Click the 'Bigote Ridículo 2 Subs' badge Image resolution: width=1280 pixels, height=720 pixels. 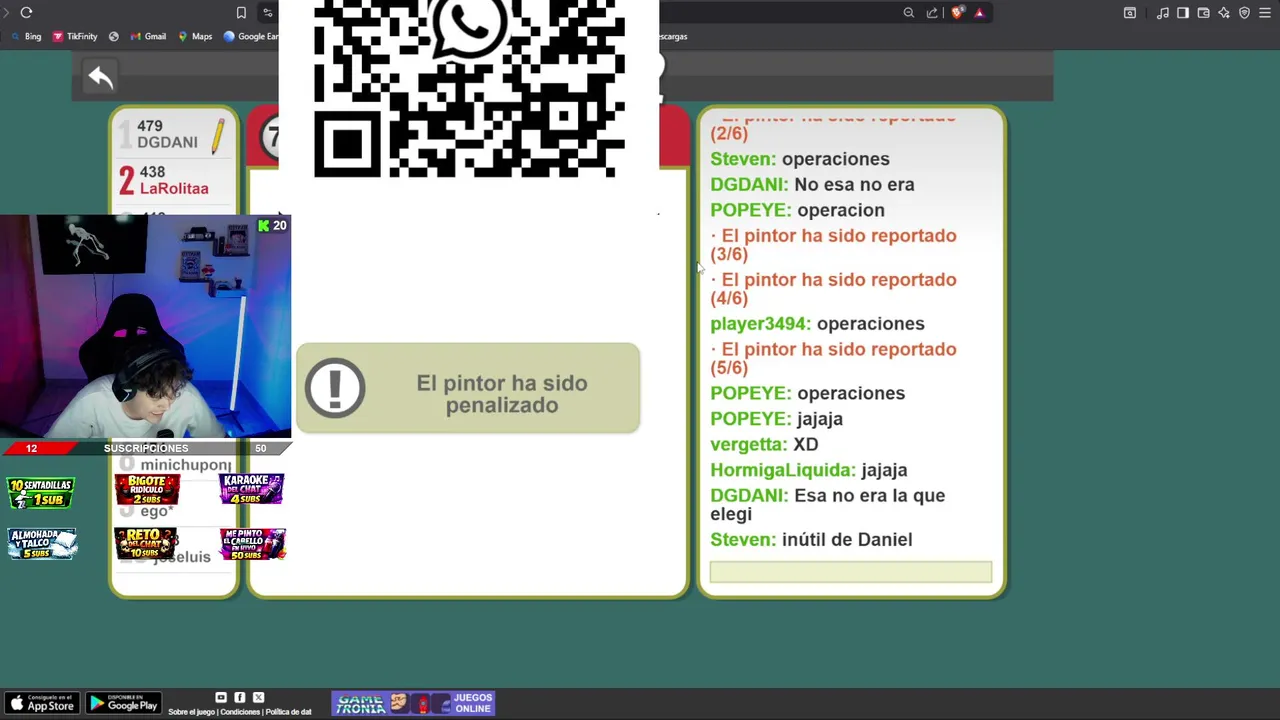tap(147, 490)
